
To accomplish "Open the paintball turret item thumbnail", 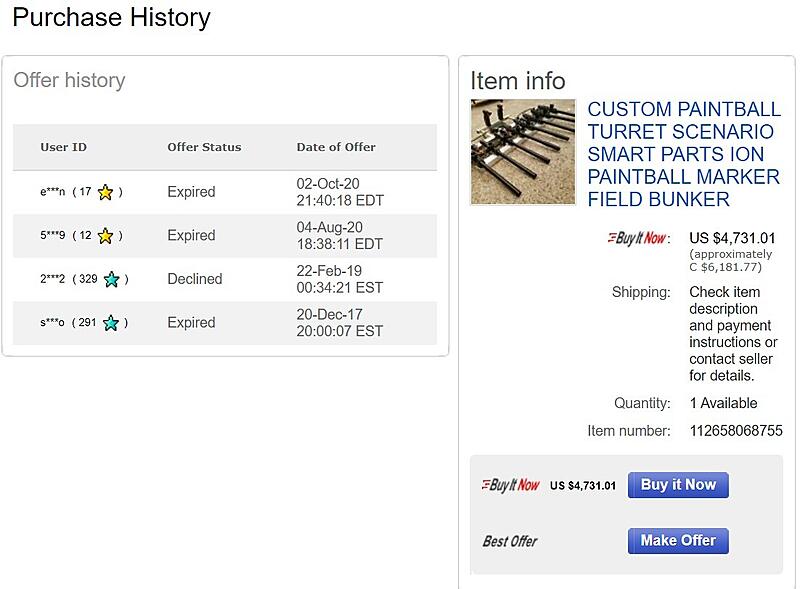I will click(x=523, y=152).
